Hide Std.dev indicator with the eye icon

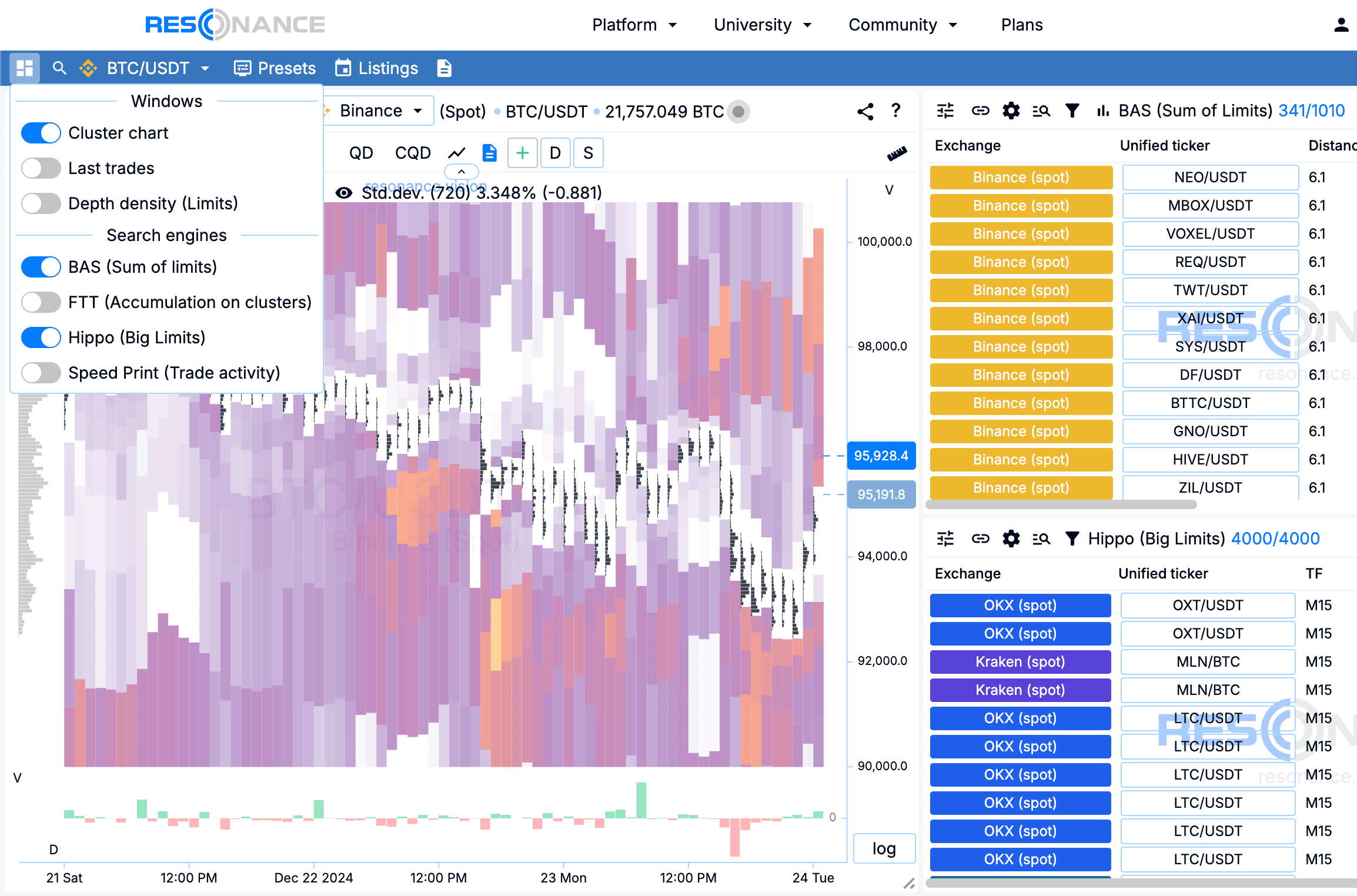coord(344,193)
